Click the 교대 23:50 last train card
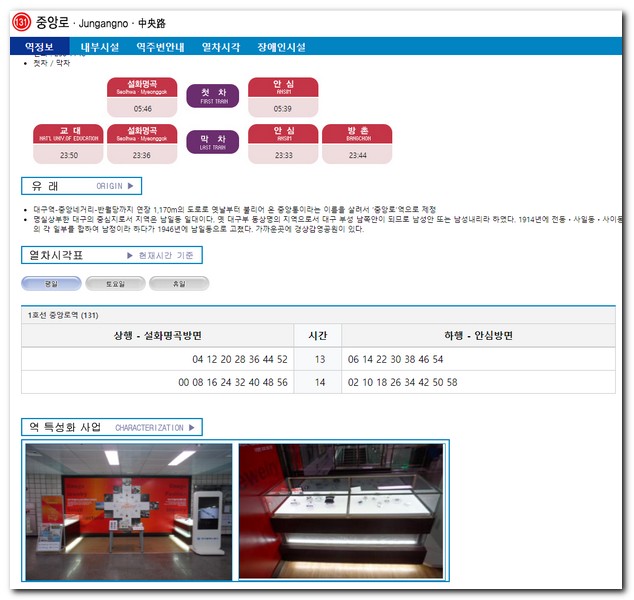 [68, 143]
